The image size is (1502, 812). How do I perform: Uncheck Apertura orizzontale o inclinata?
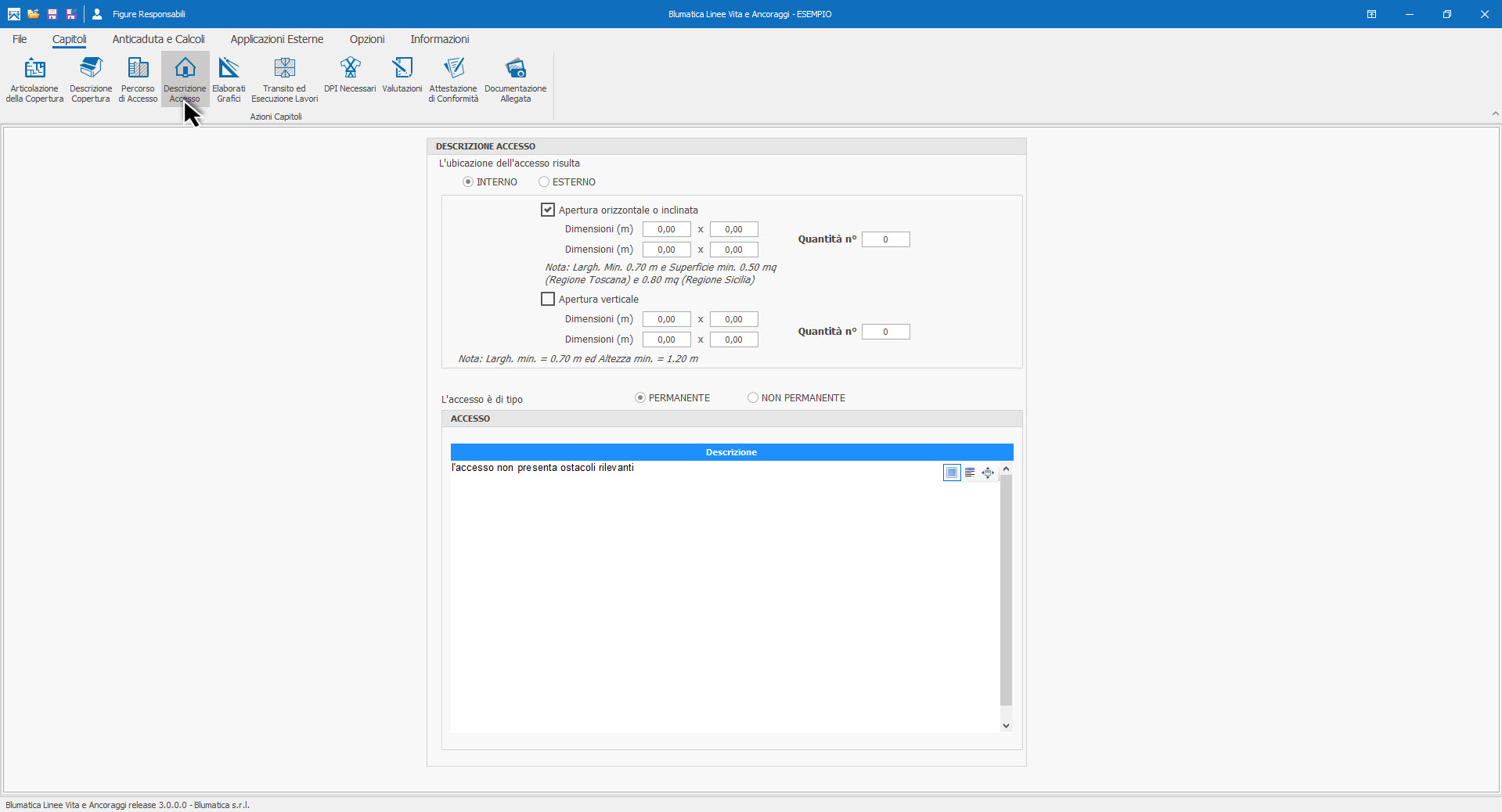coord(548,210)
